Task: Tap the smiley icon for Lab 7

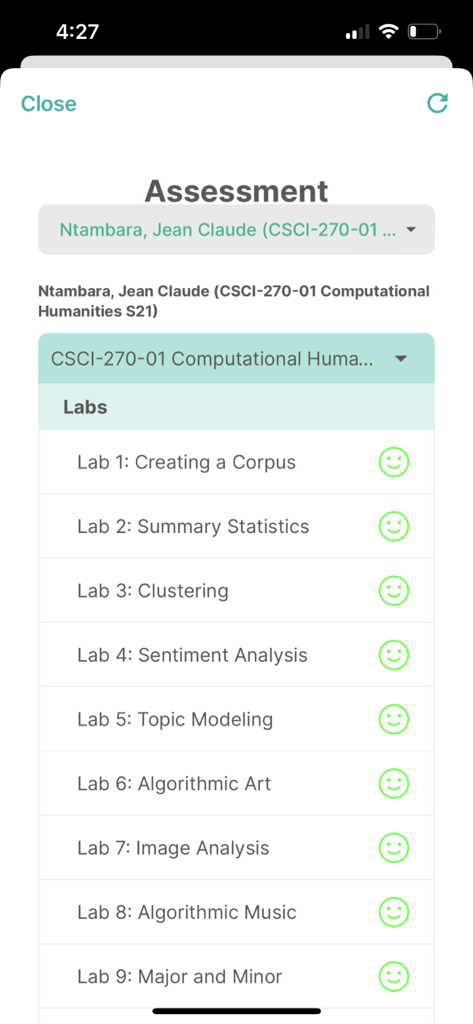Action: point(394,848)
